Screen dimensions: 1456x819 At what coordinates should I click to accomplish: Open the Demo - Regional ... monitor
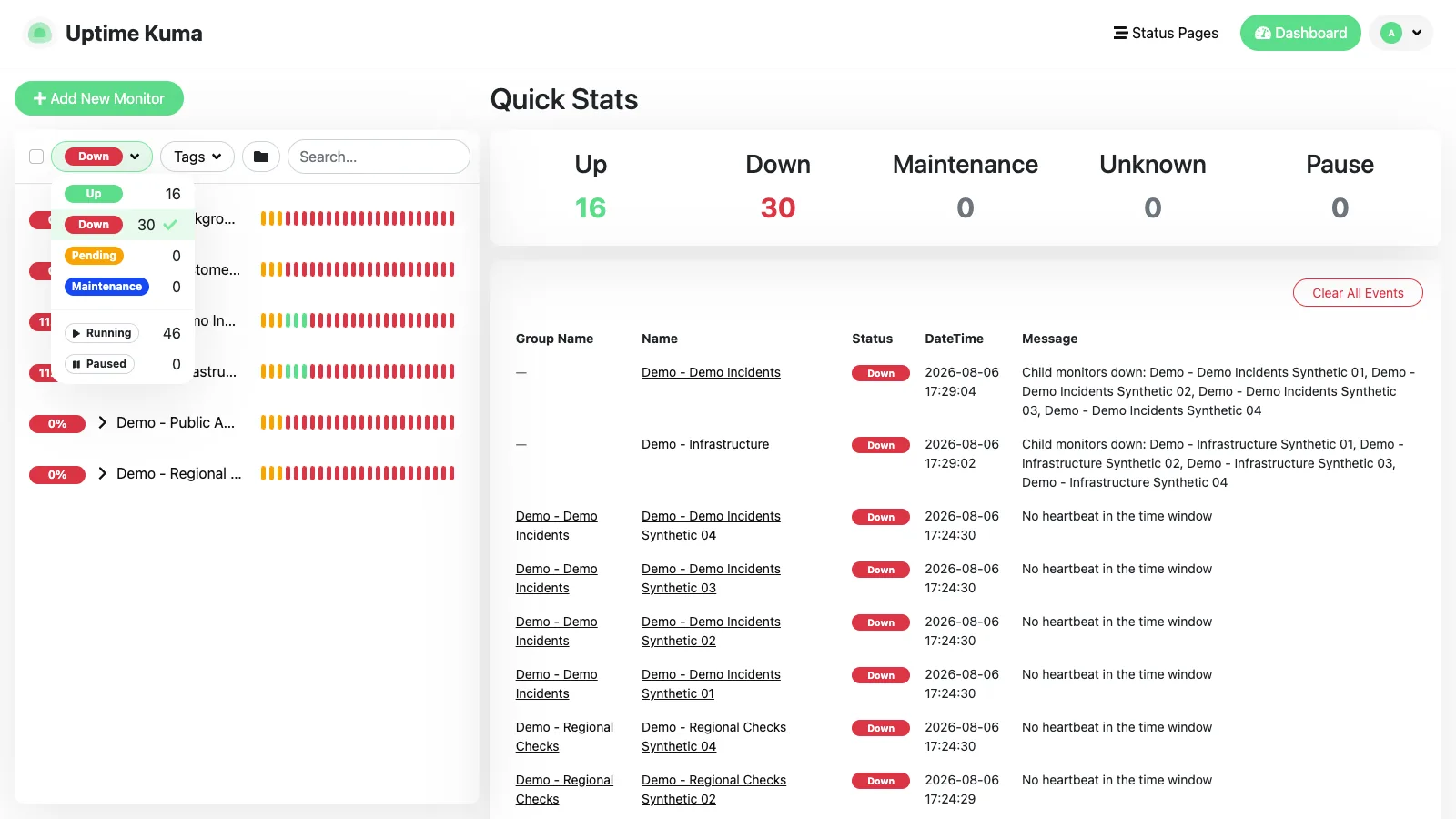[x=179, y=473]
